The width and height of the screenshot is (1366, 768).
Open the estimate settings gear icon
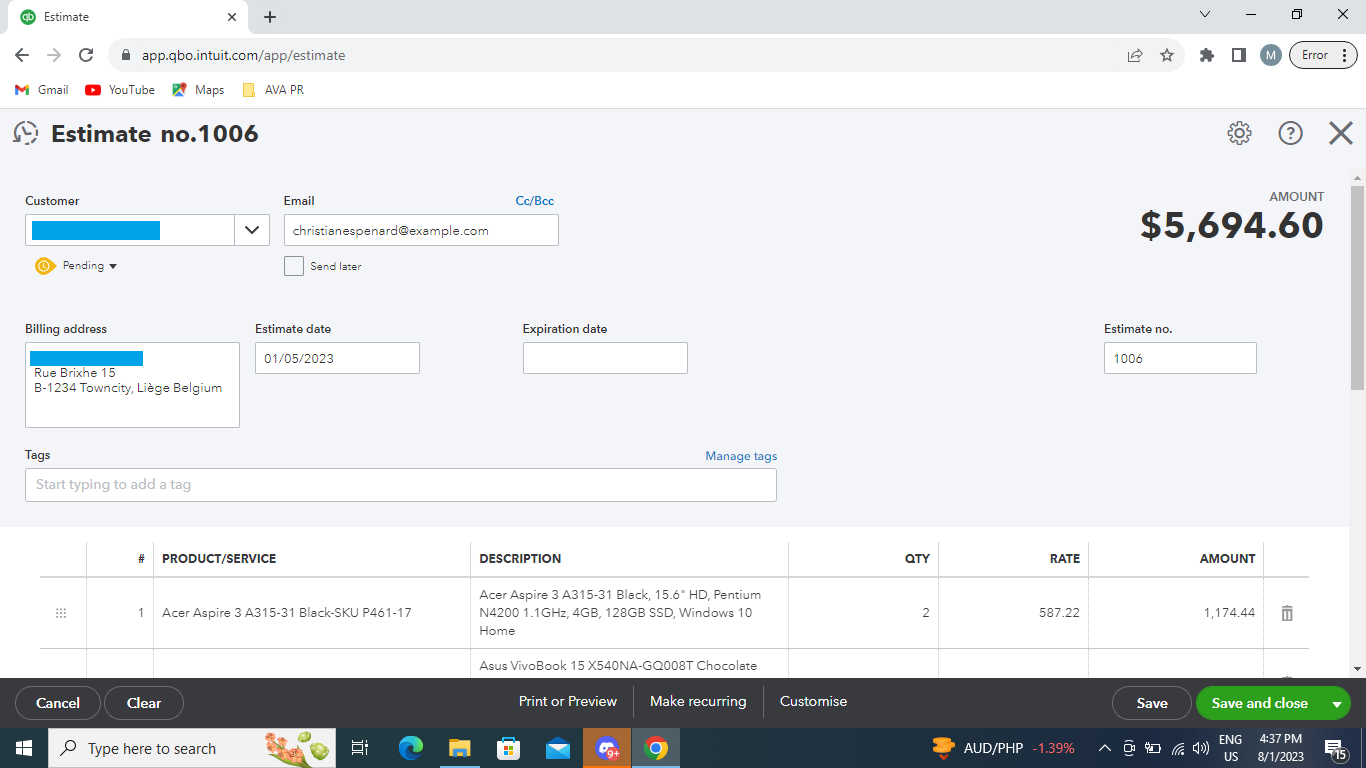click(1239, 133)
